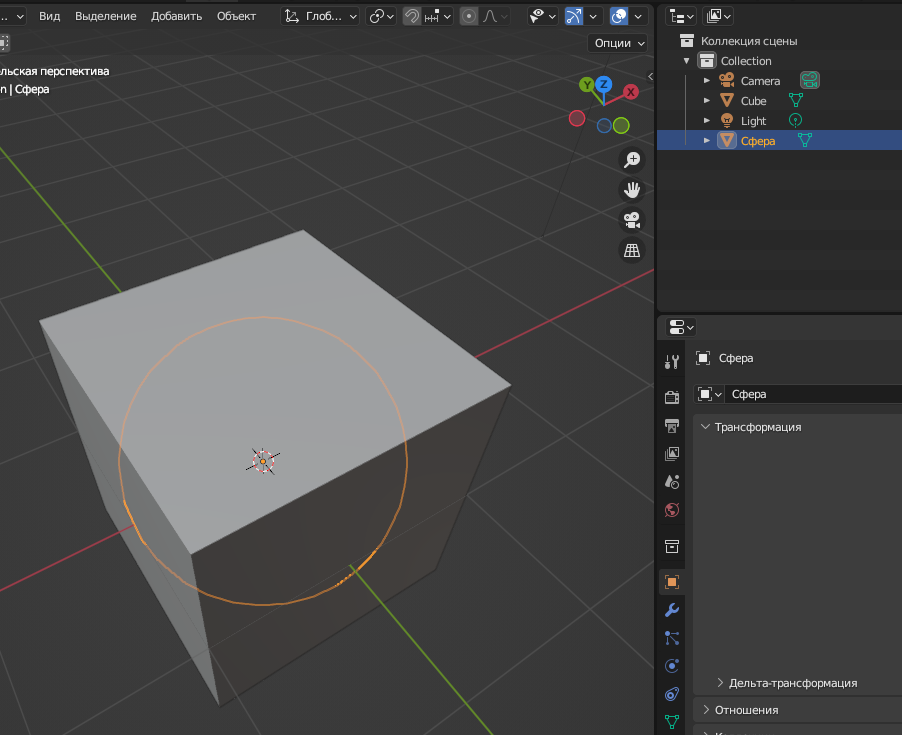Toggle snapping magnet in the header

[x=411, y=16]
